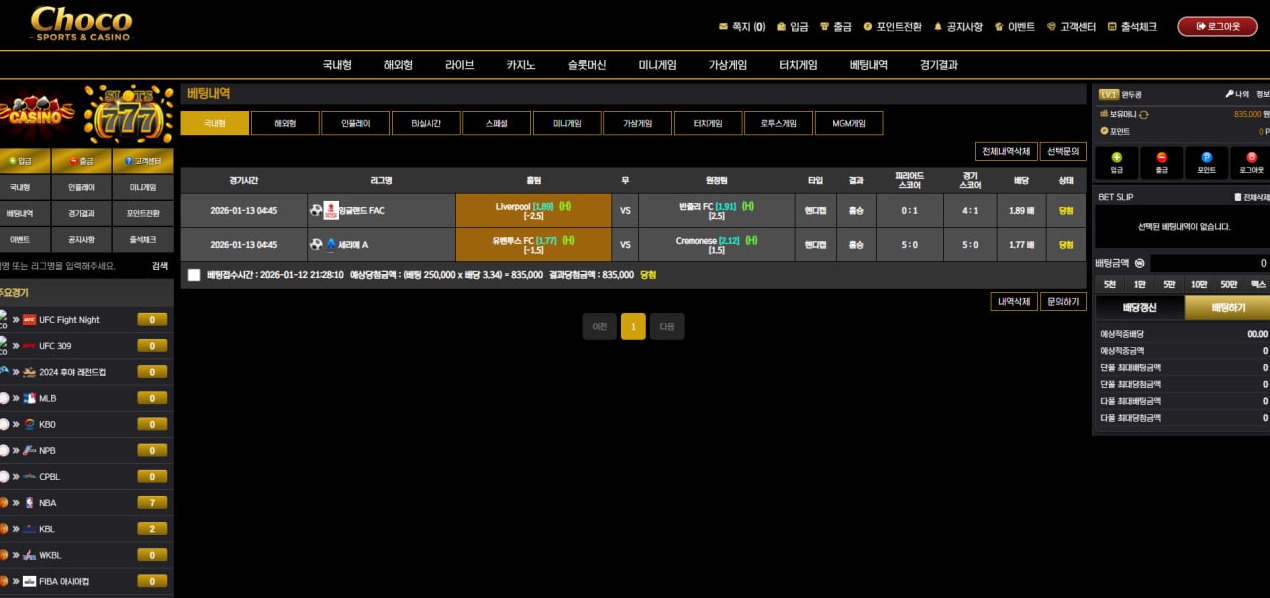Open the Slots 777 banner
Image resolution: width=1270 pixels, height=598 pixels.
coord(129,114)
